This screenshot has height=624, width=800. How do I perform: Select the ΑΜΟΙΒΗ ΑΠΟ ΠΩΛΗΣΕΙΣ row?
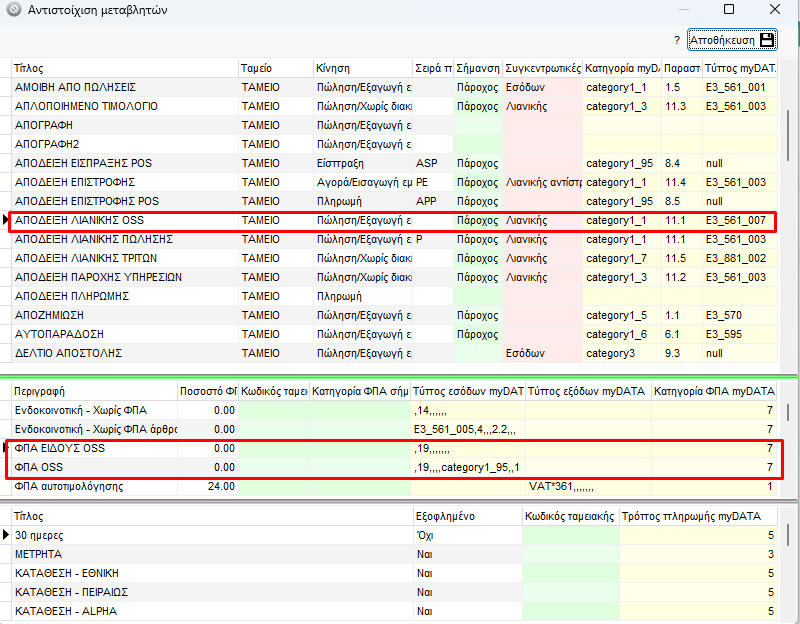click(x=120, y=87)
